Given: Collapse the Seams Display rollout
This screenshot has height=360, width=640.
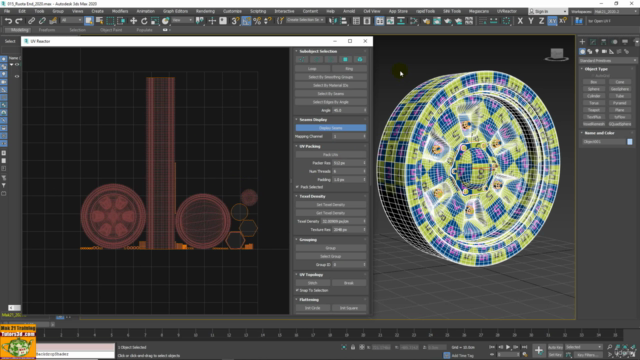Looking at the screenshot, I should click(313, 120).
